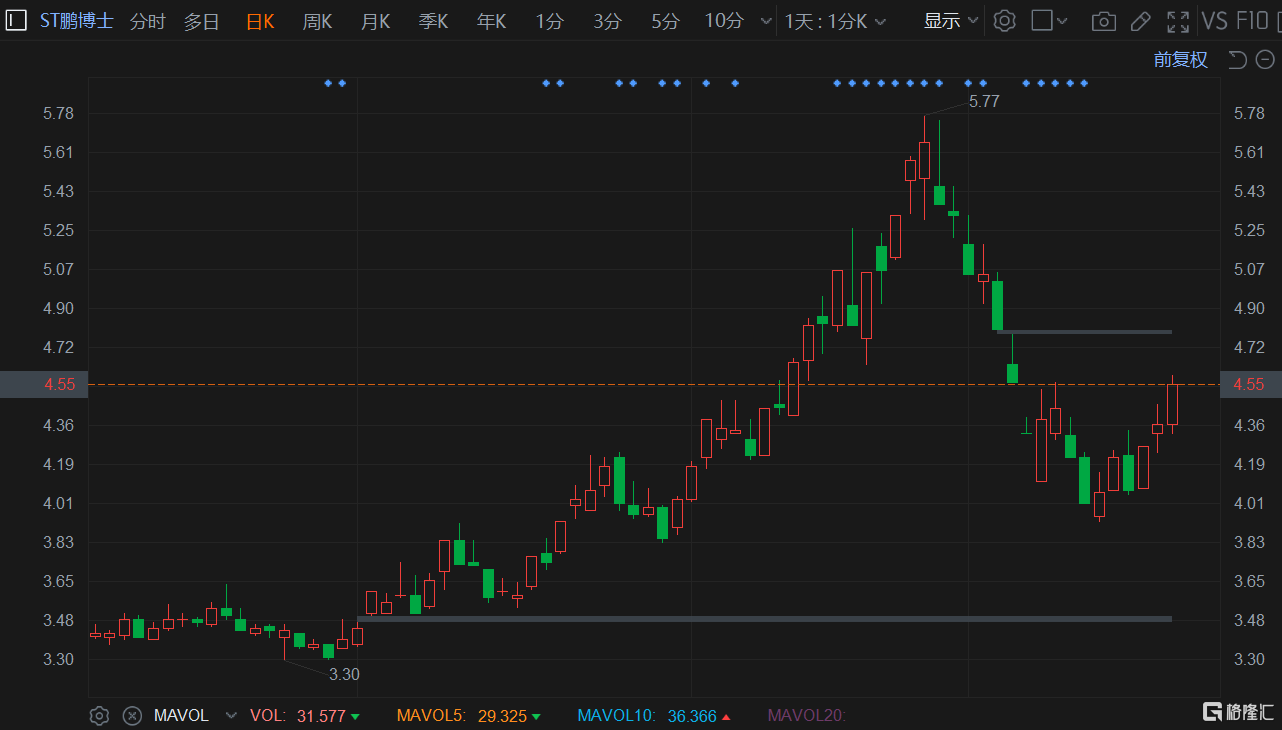Click the VOL: 31.577 value

(x=305, y=716)
